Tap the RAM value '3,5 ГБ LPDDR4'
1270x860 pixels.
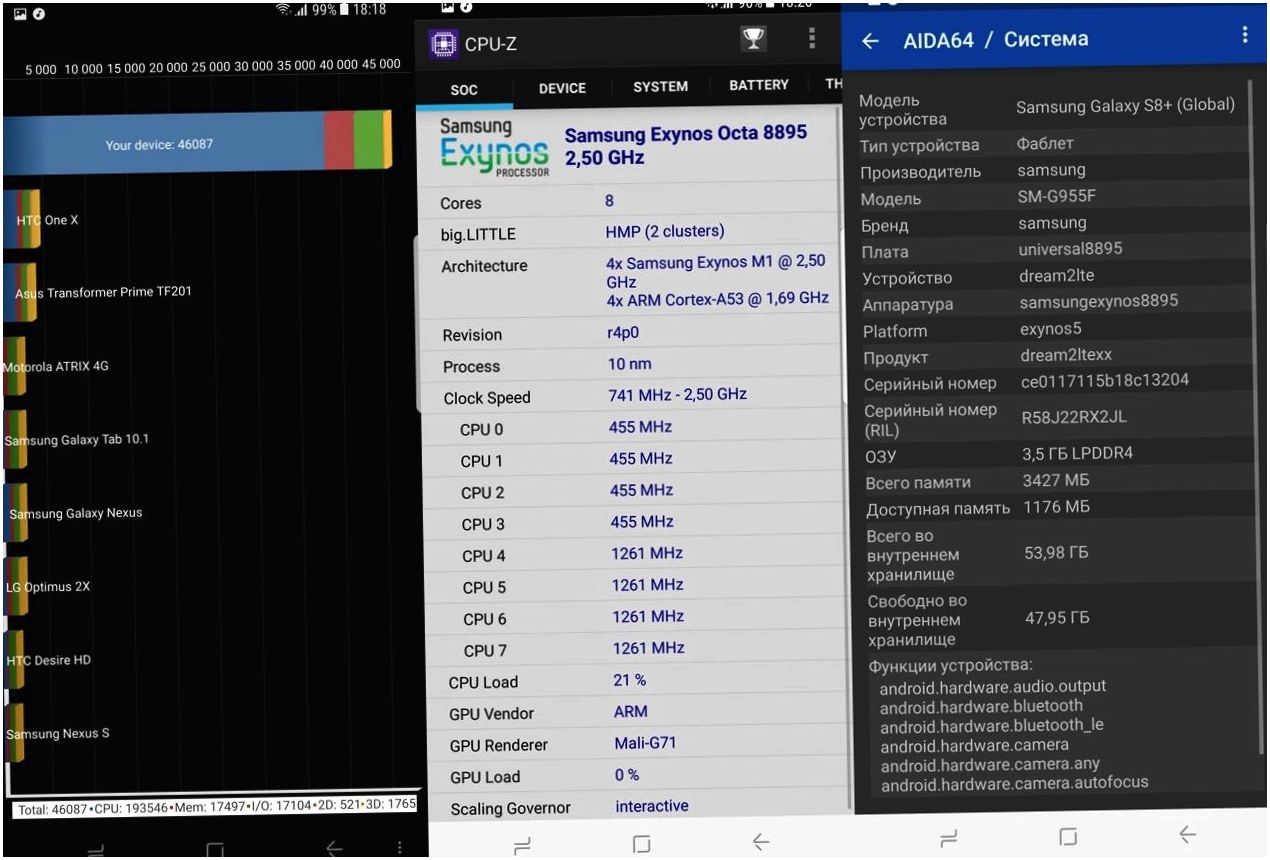[x=1077, y=453]
